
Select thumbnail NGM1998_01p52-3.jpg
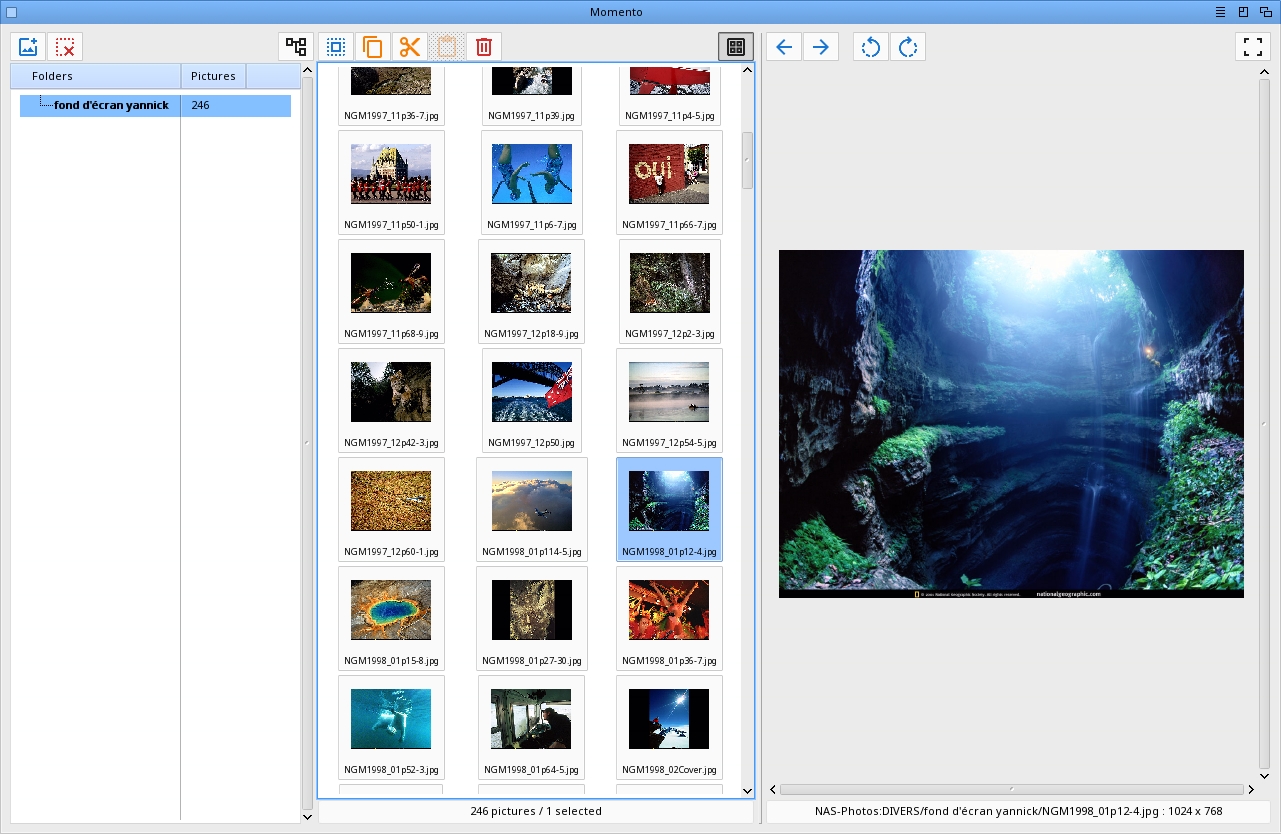391,727
